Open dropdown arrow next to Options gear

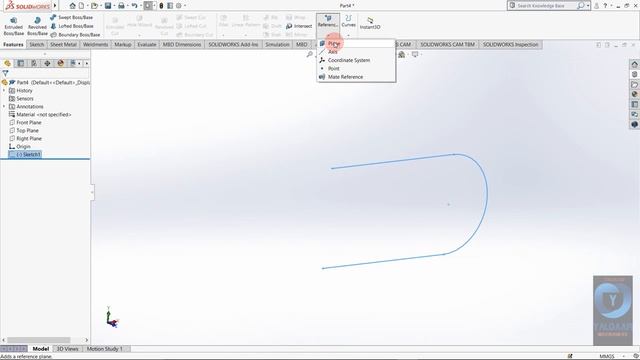tap(185, 6)
